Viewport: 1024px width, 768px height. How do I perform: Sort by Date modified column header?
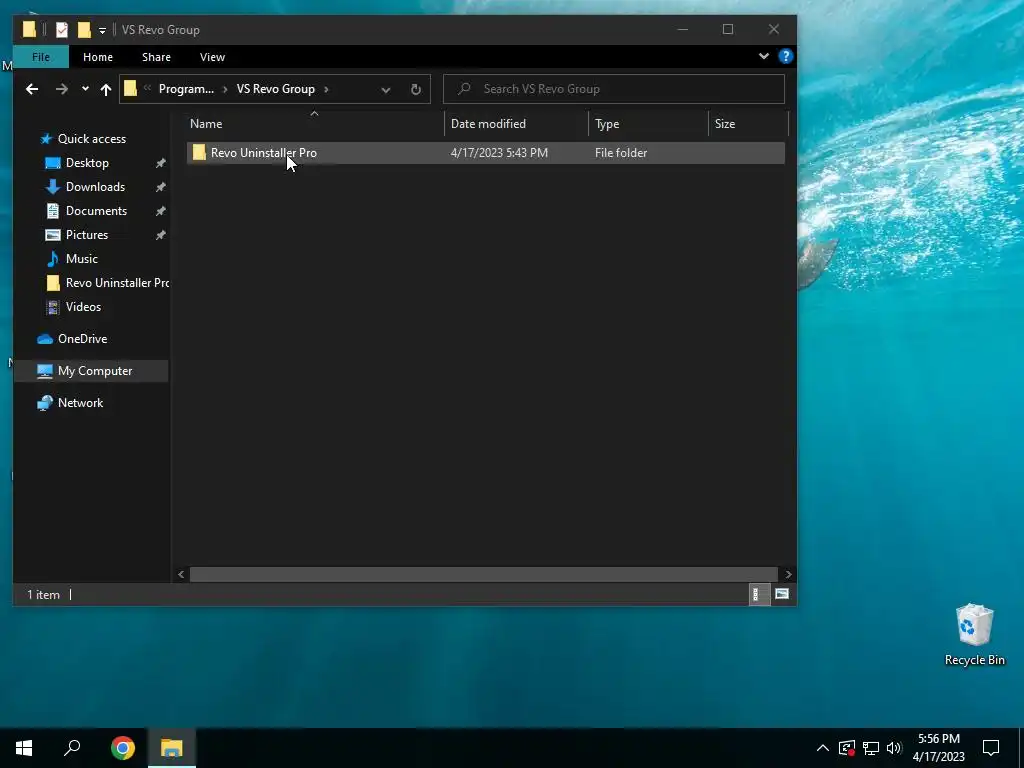pos(517,123)
